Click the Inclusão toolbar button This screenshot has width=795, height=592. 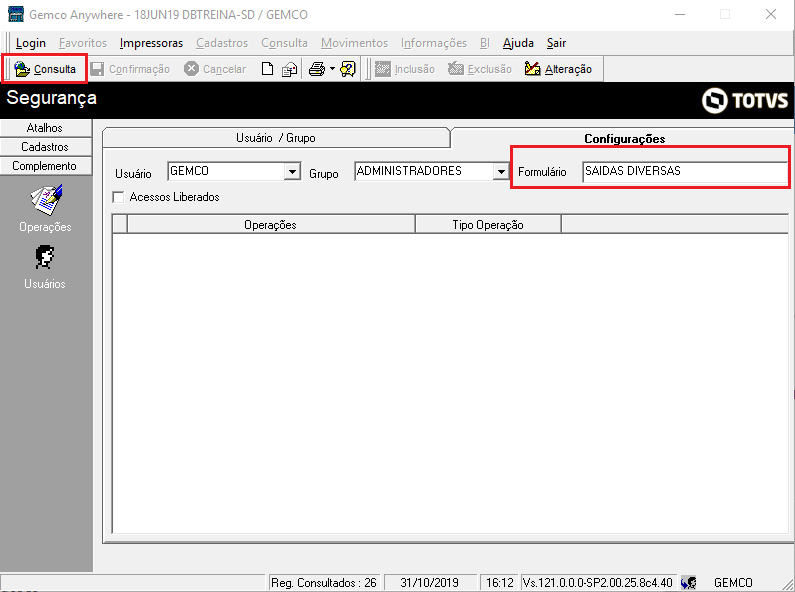(405, 69)
